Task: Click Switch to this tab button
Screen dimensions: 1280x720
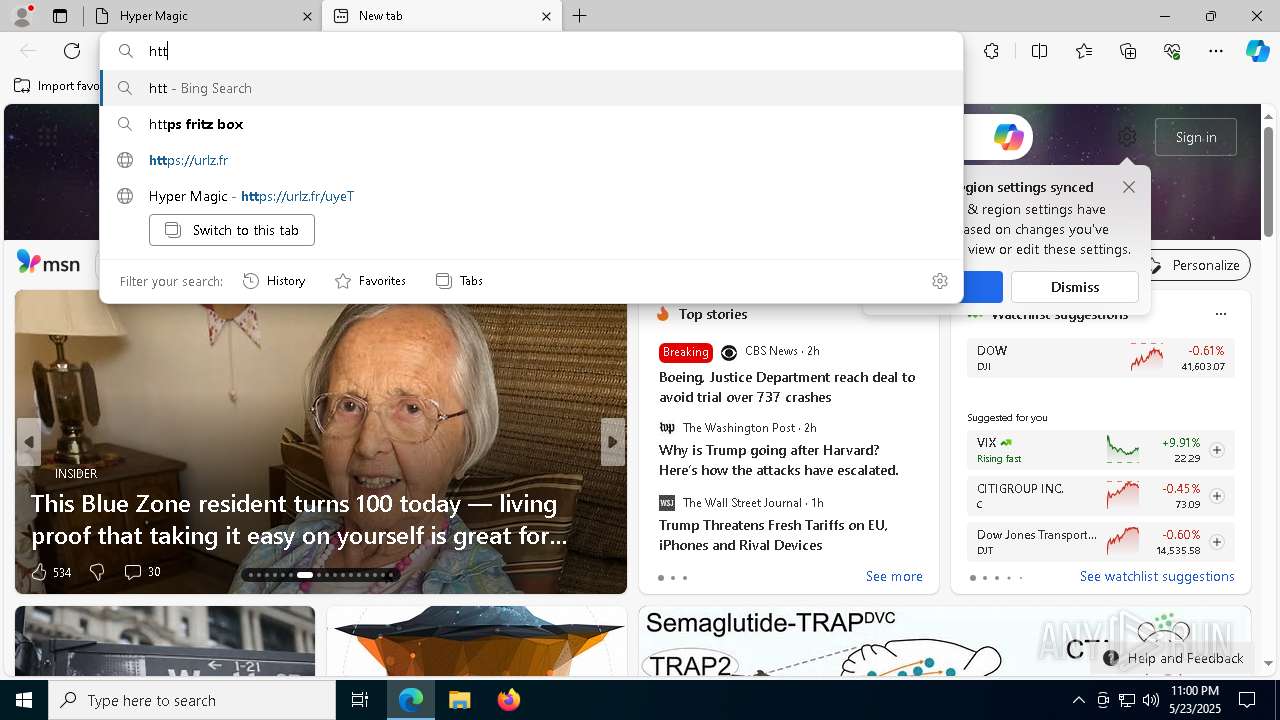Action: point(232,230)
